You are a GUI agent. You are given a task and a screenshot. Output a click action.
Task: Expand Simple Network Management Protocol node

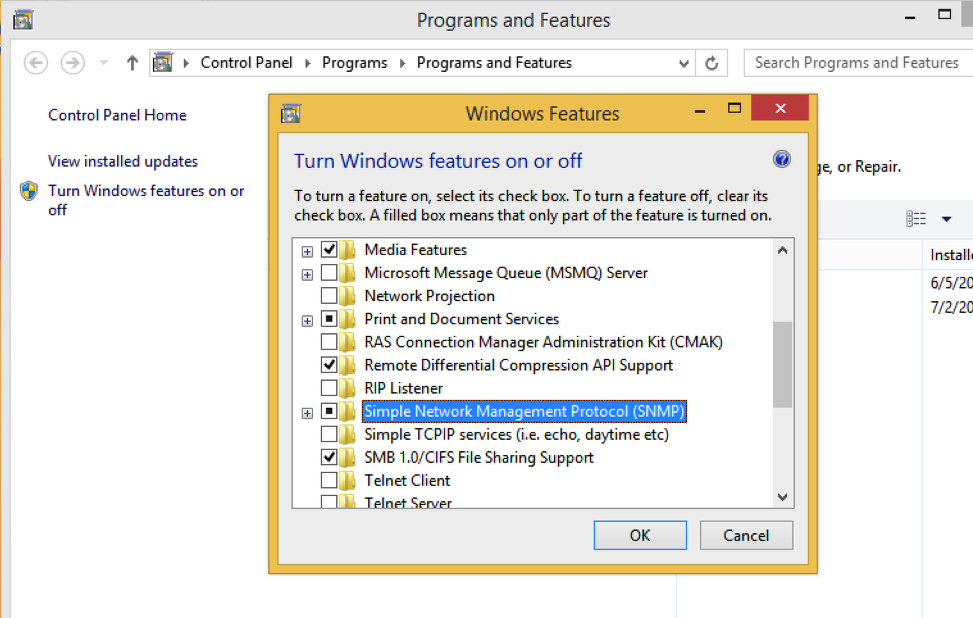307,413
